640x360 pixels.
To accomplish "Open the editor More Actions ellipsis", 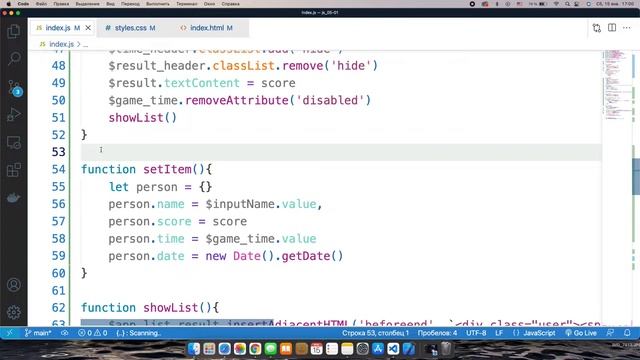I will click(627, 28).
